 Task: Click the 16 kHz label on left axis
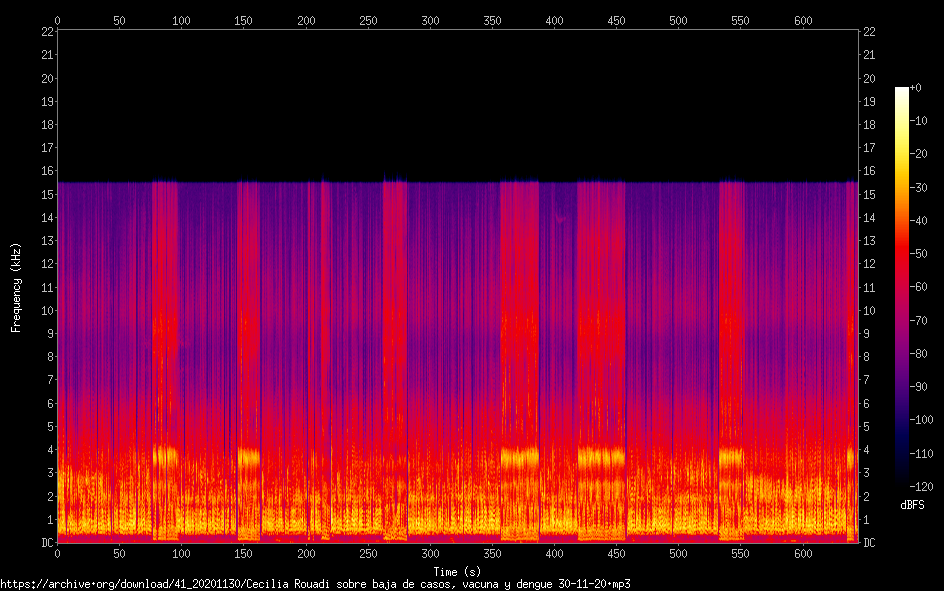pyautogui.click(x=48, y=171)
